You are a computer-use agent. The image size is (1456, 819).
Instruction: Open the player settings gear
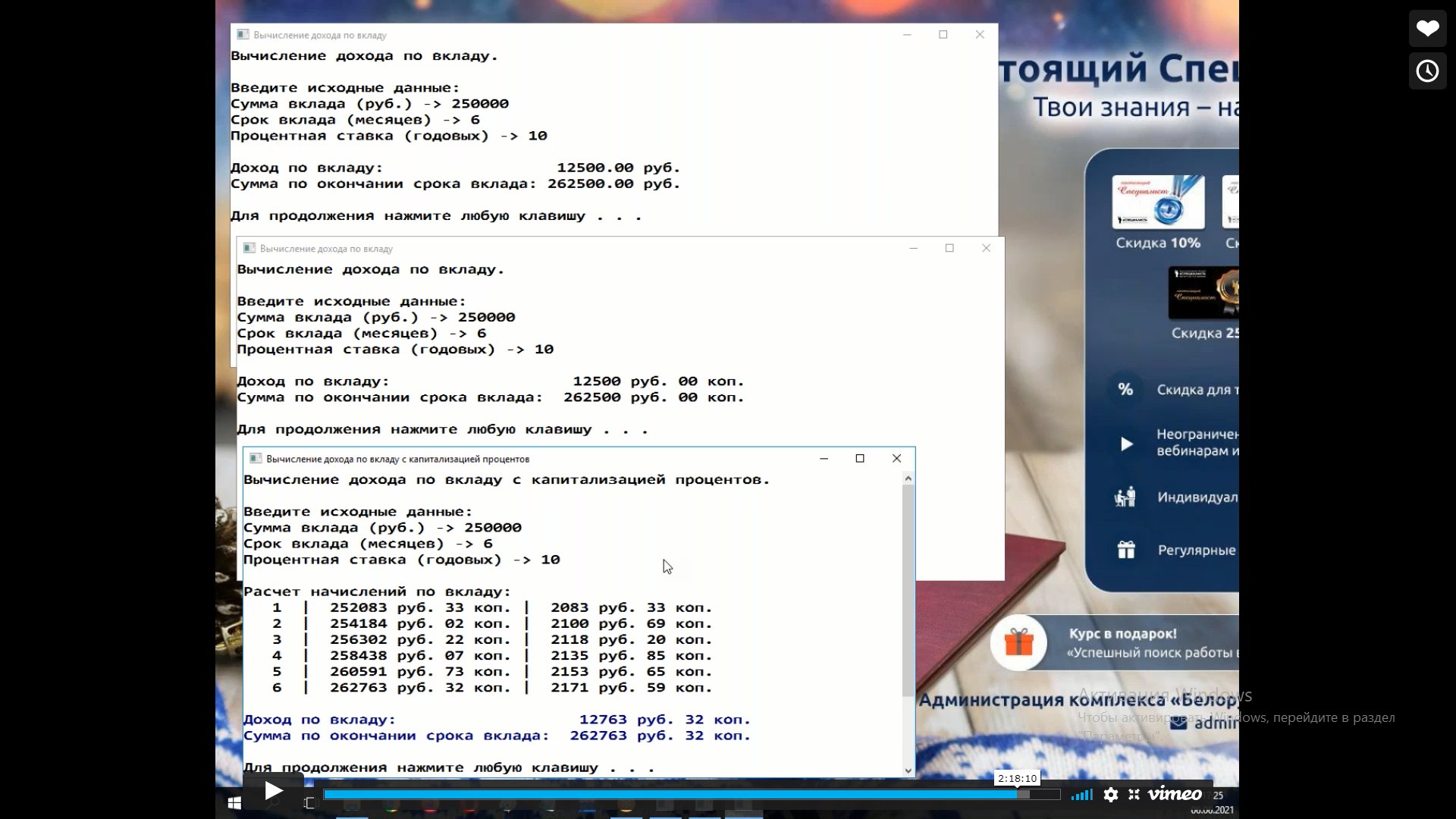1111,795
